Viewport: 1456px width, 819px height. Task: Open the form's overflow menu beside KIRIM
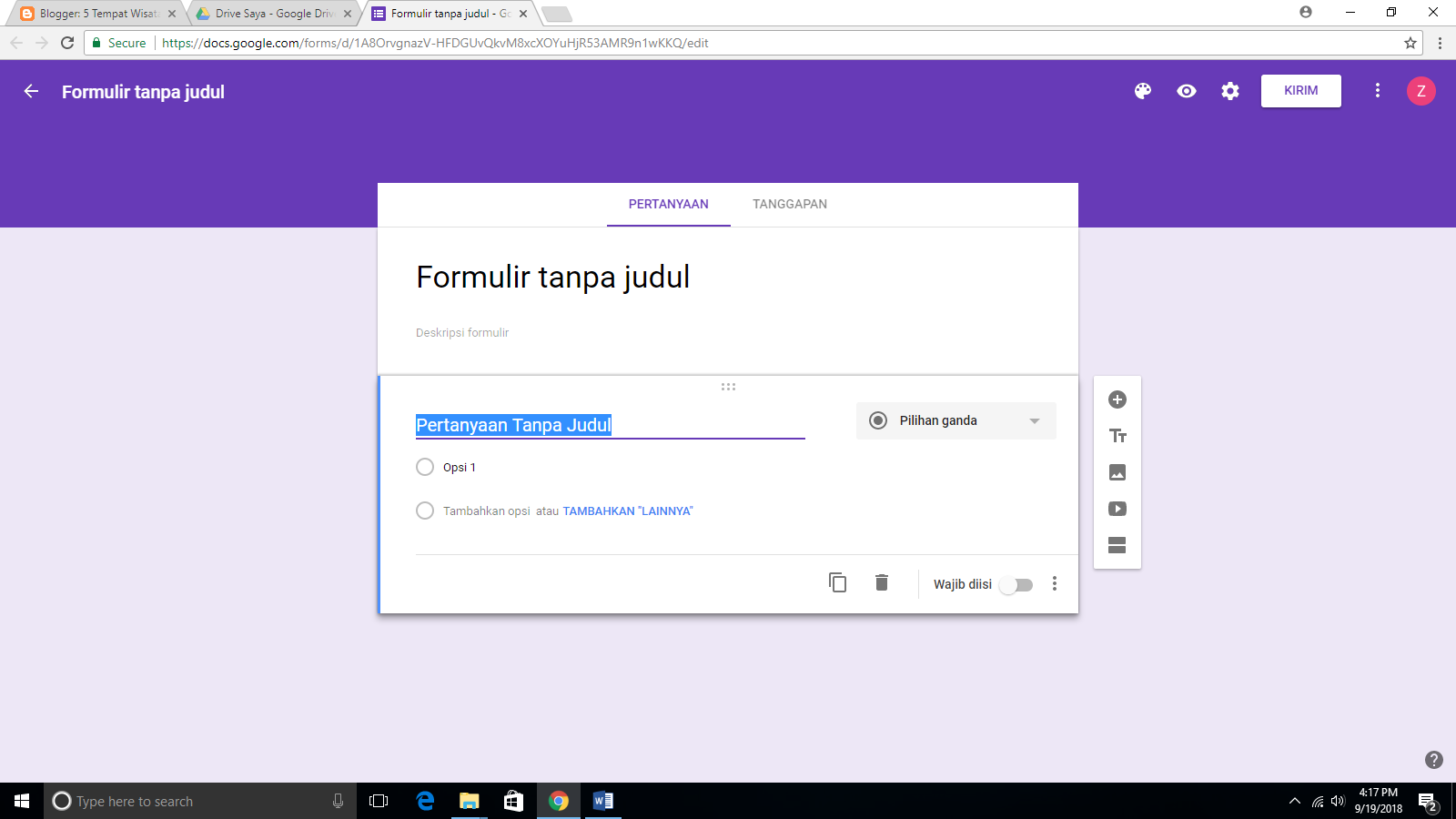point(1378,91)
